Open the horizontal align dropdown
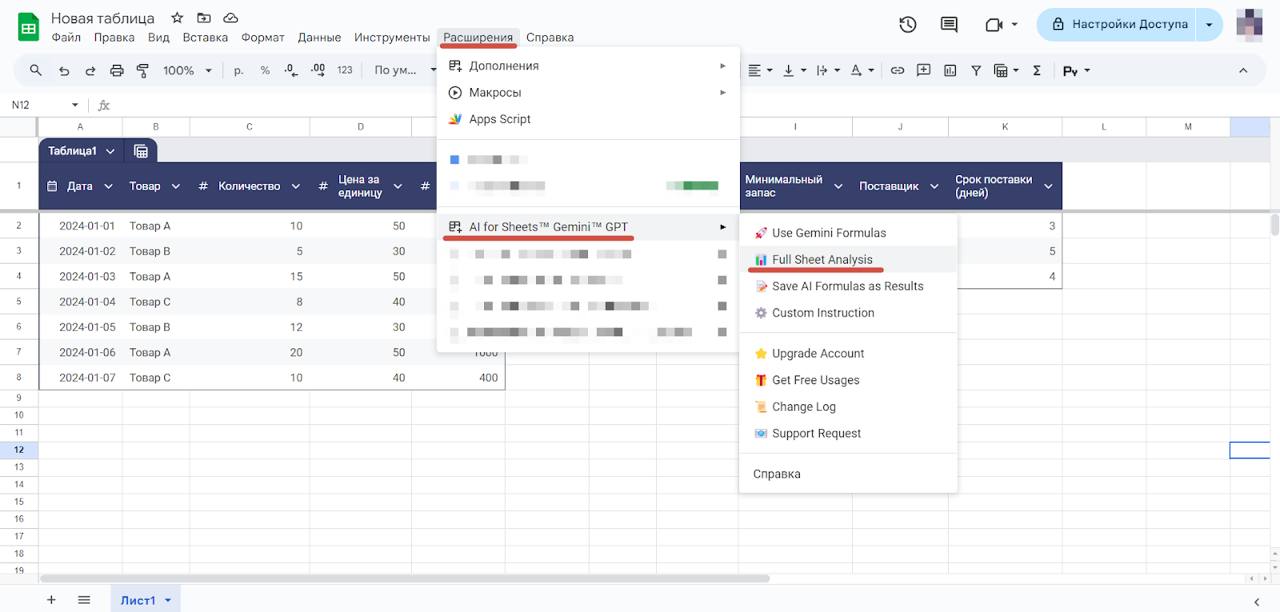Viewport: 1280px width, 612px height. [x=760, y=70]
